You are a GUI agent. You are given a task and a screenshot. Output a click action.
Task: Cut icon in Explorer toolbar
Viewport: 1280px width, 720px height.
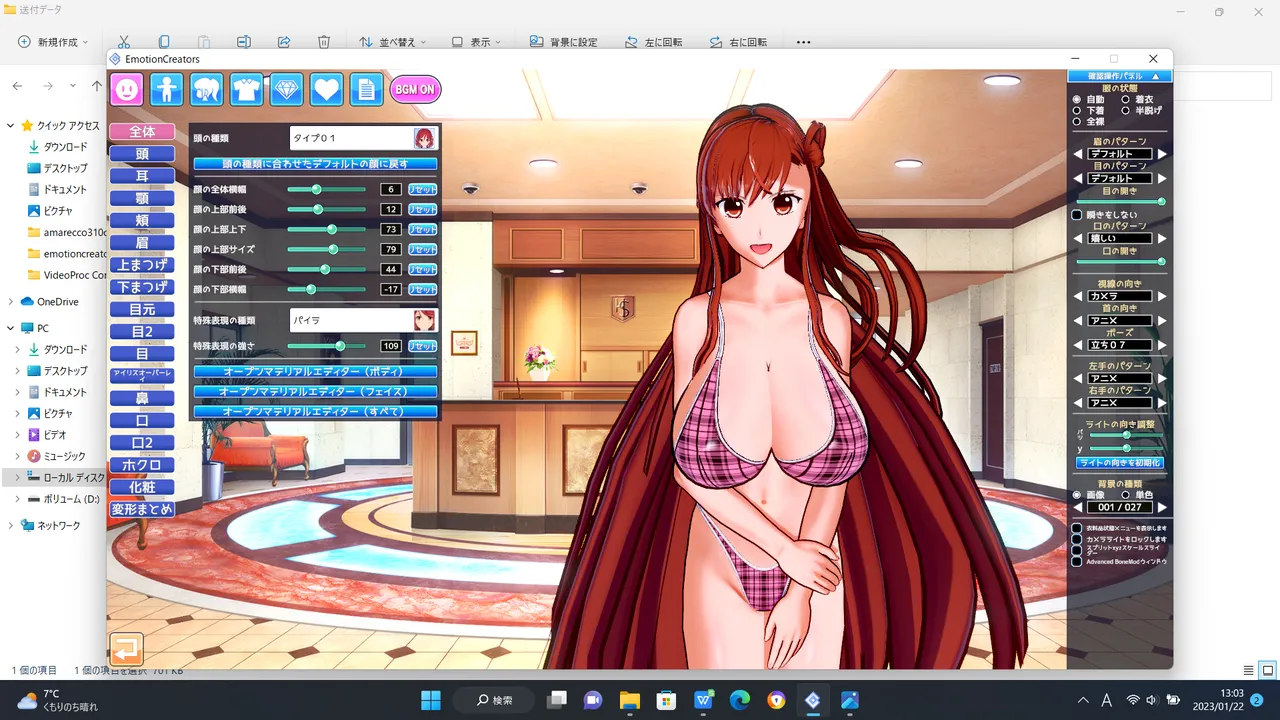pyautogui.click(x=124, y=42)
